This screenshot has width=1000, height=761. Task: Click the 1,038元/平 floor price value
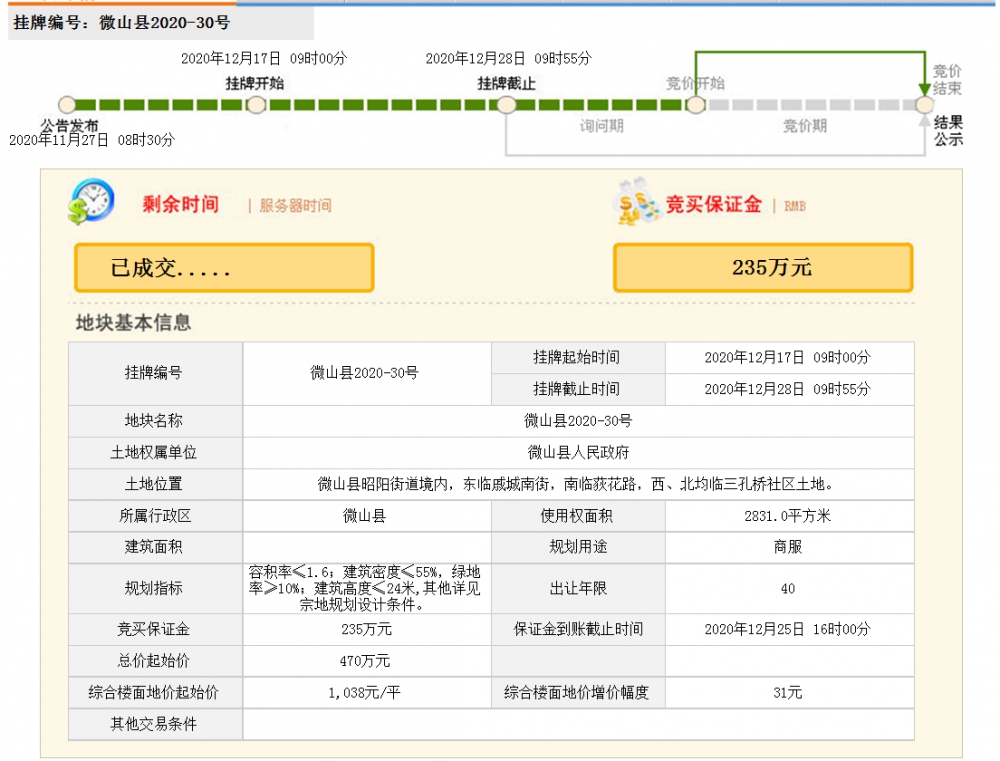pyautogui.click(x=367, y=693)
